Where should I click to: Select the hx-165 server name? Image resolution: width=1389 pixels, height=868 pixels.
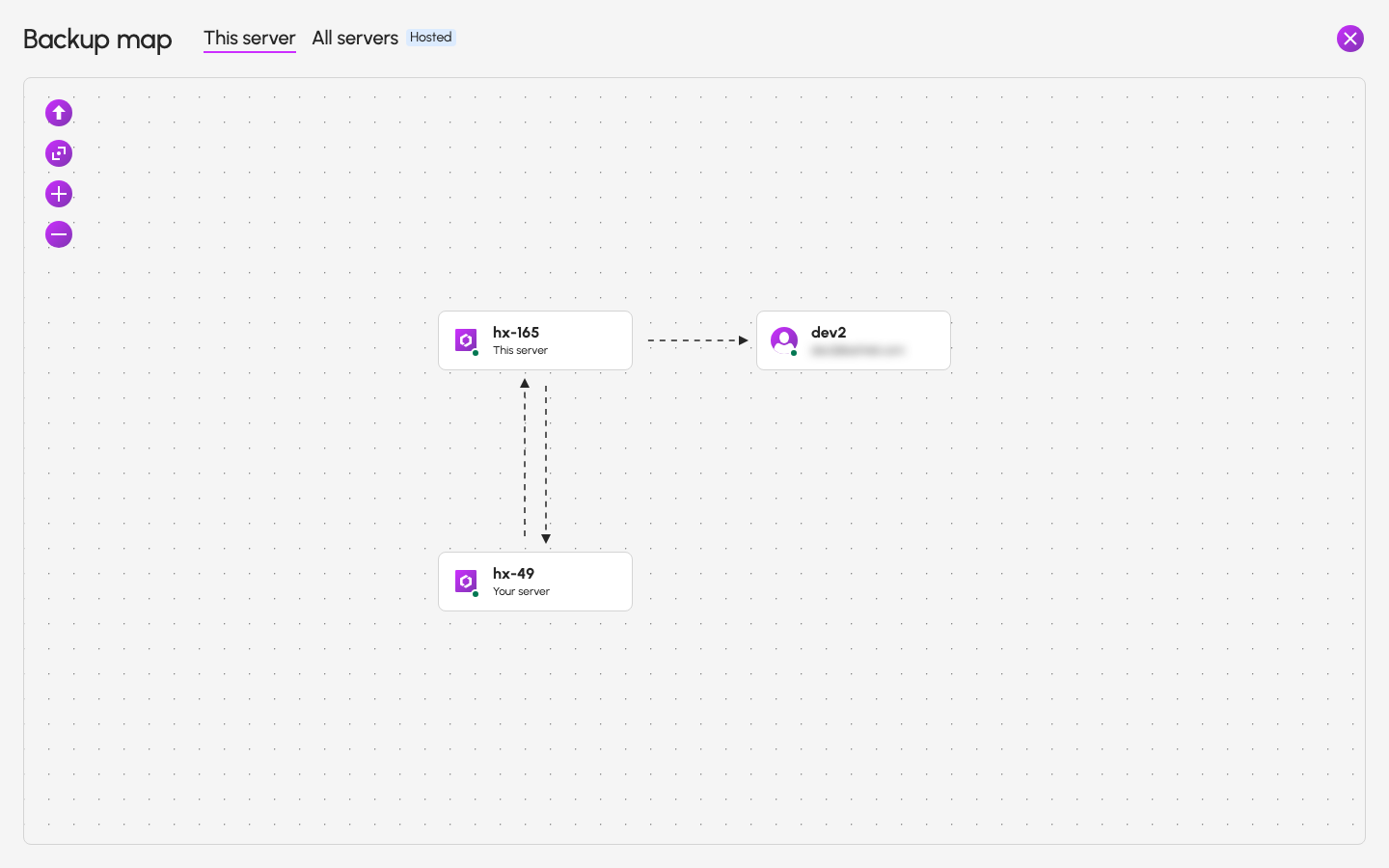tap(516, 332)
